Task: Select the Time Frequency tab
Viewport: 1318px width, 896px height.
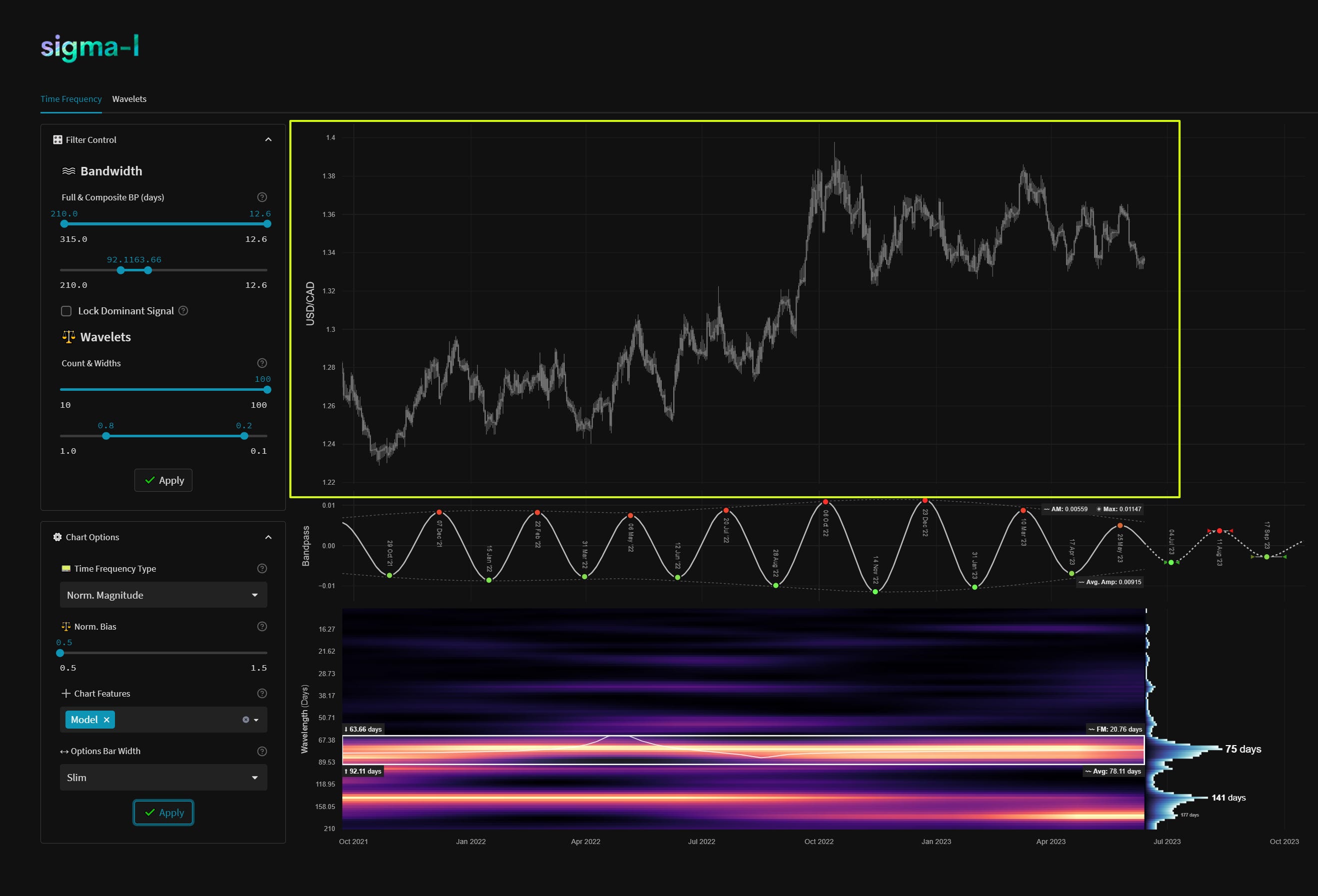Action: 71,98
